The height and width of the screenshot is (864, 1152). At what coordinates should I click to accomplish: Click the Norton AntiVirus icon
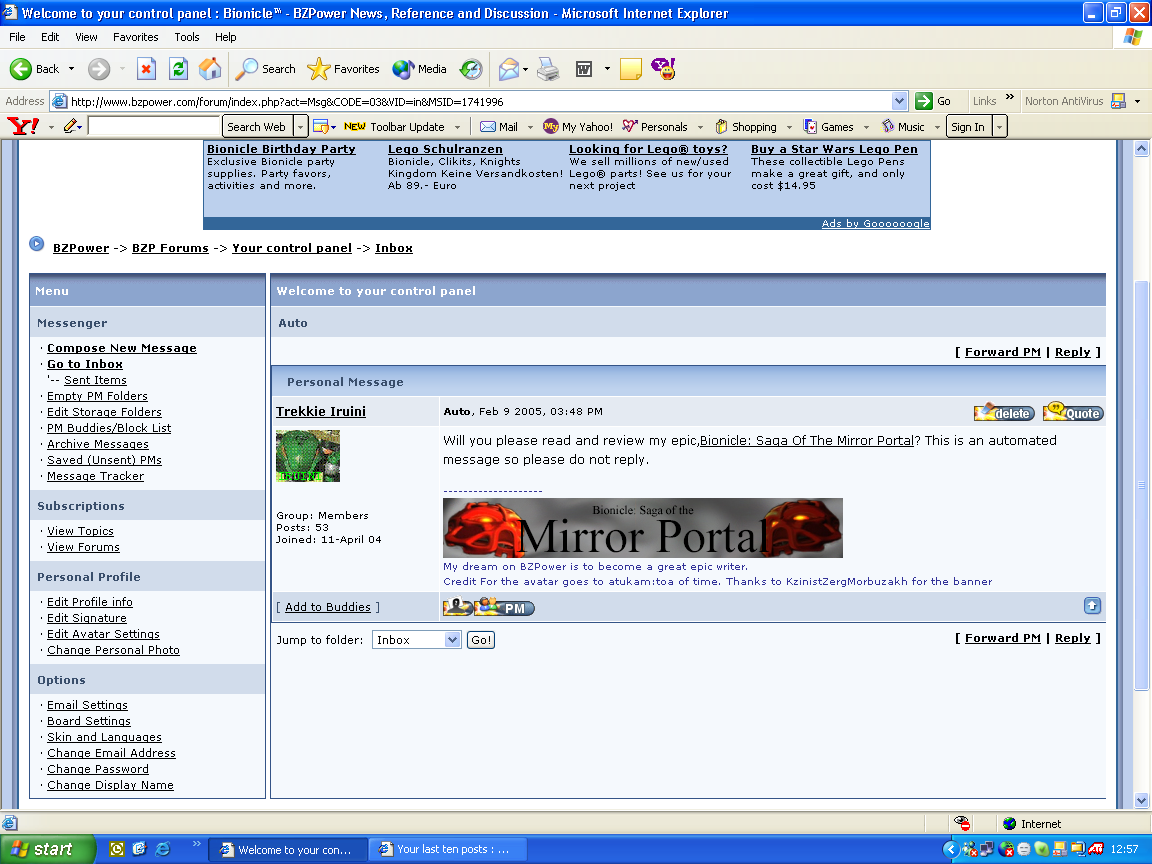click(1118, 101)
